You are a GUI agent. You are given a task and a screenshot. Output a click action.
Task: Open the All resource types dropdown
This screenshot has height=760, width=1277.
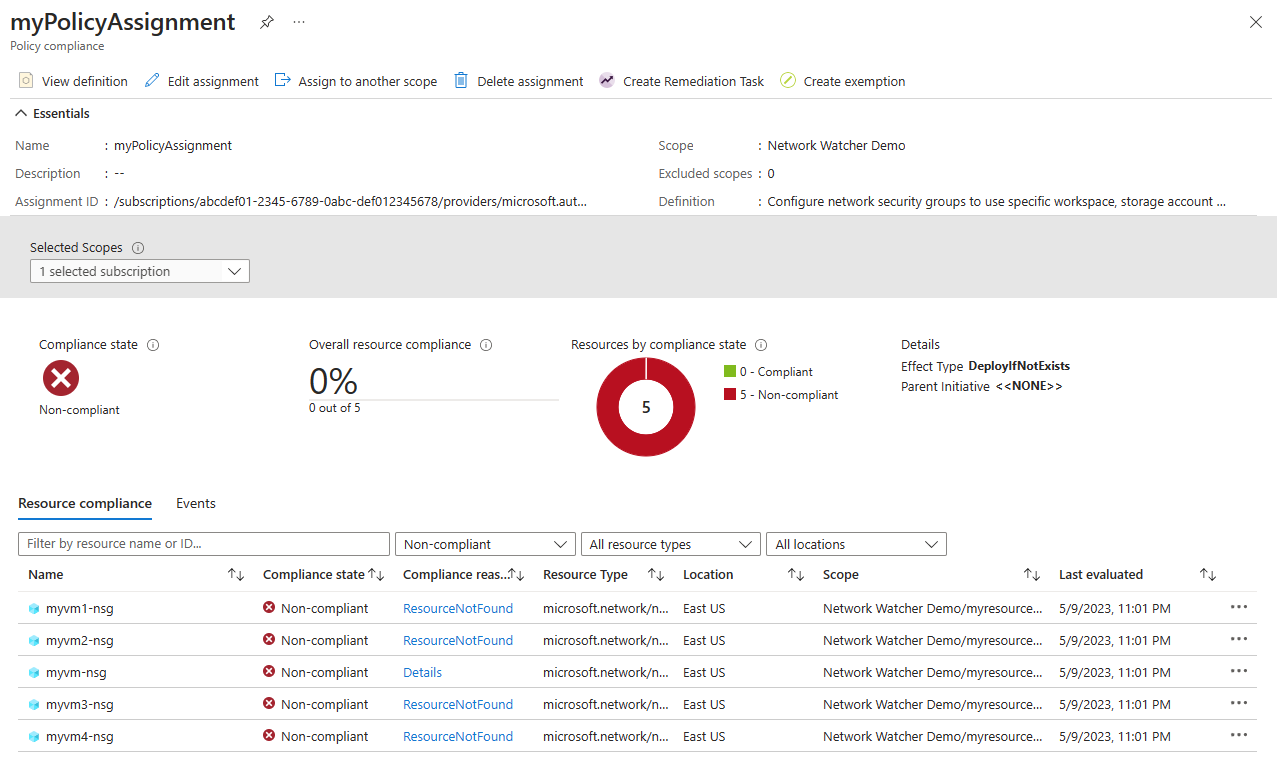click(x=670, y=544)
